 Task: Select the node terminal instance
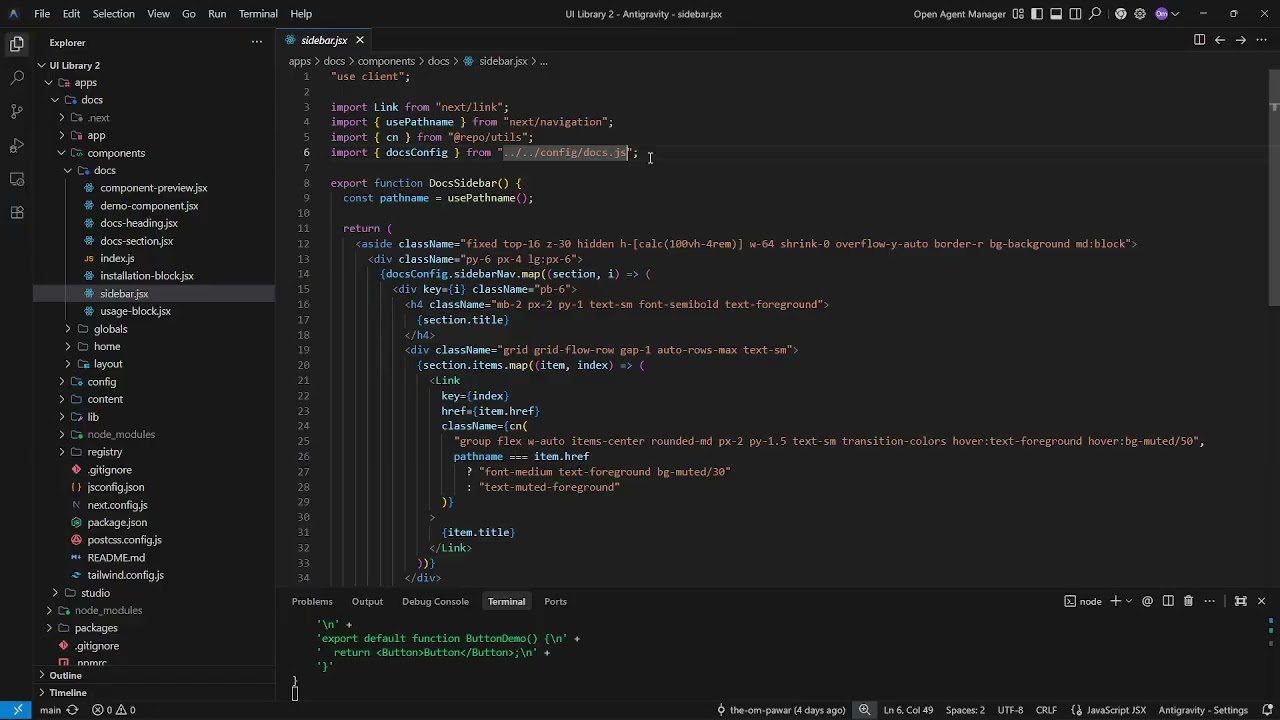click(x=1083, y=601)
